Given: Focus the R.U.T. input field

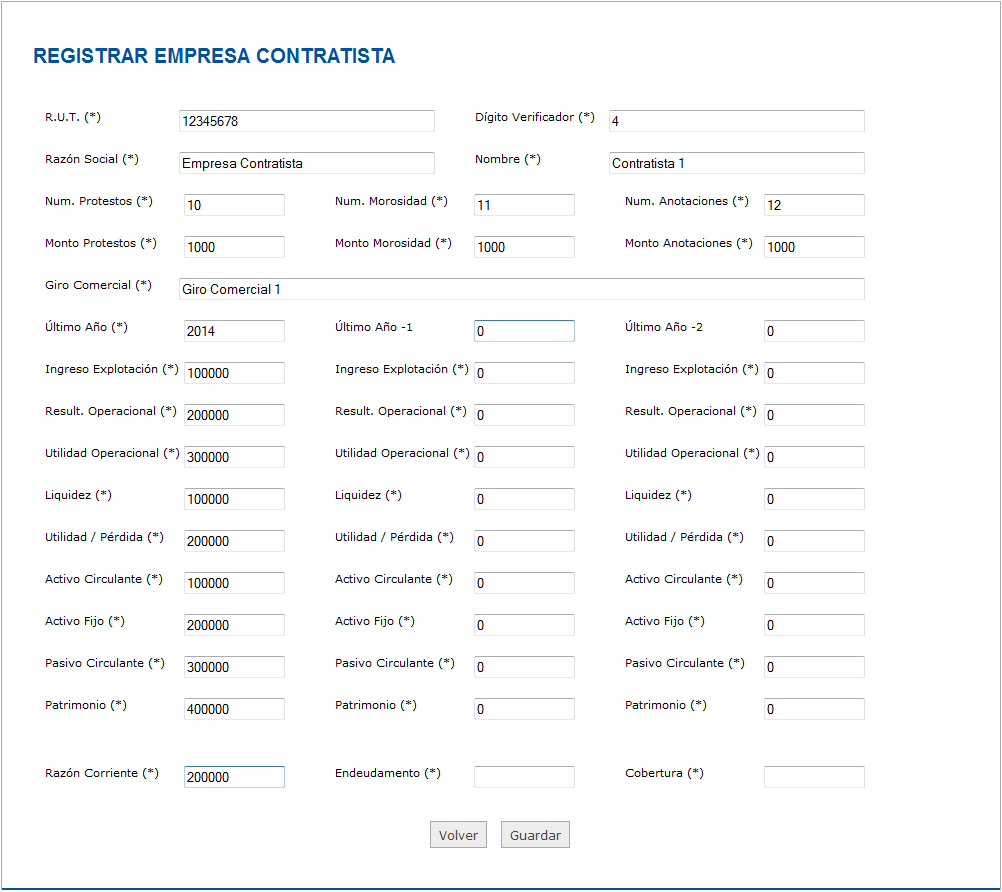Looking at the screenshot, I should point(307,121).
